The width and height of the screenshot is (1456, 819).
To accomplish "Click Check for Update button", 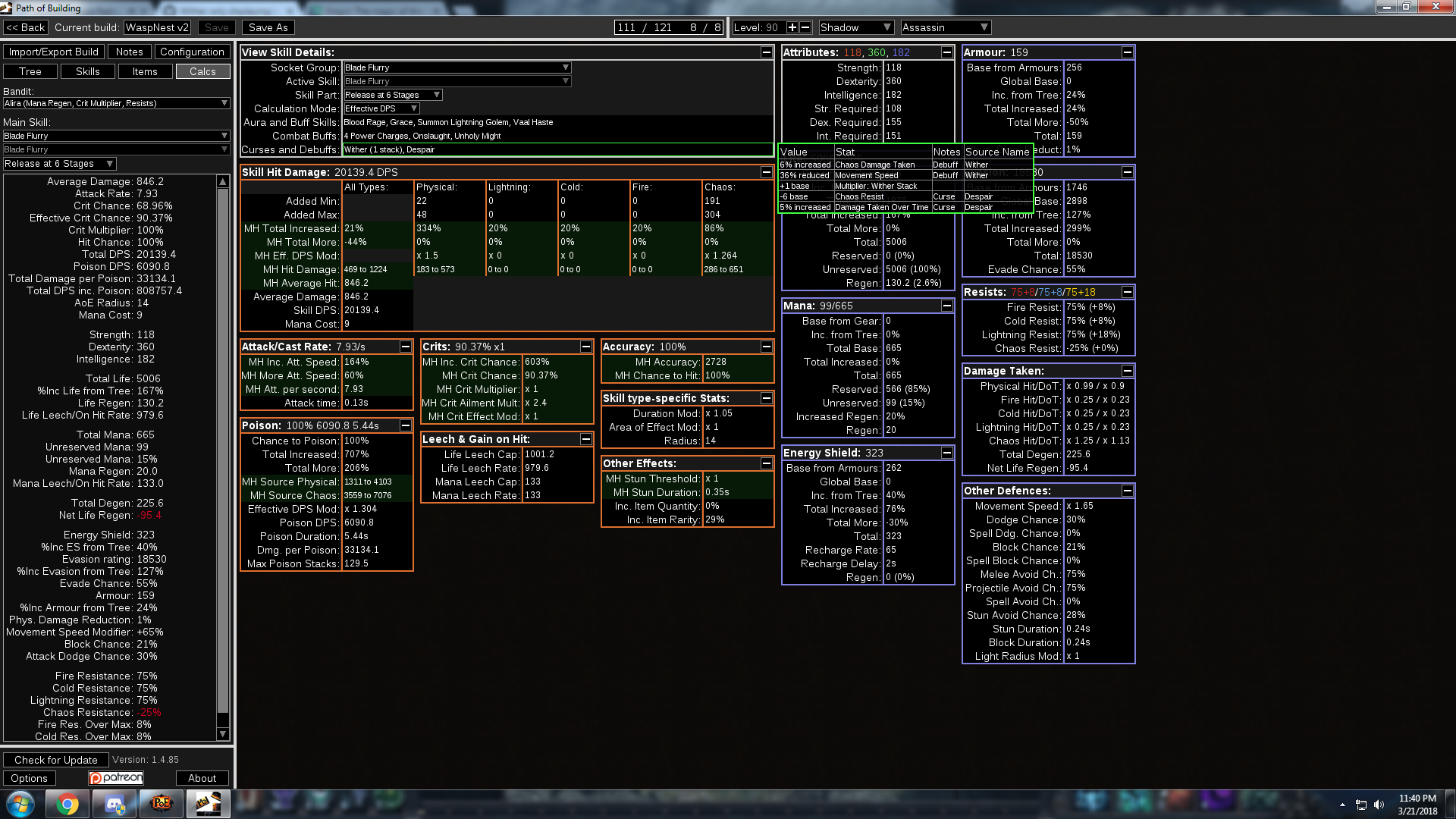I will click(56, 760).
